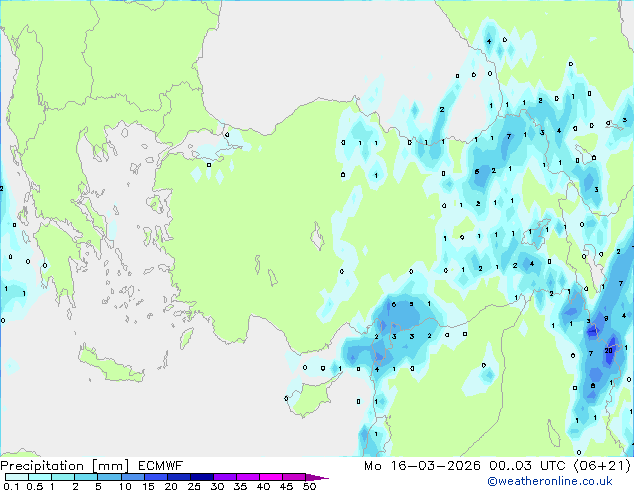Click the 'ECMWF' model label
Viewport: 634px width, 490px height.
coord(161,466)
